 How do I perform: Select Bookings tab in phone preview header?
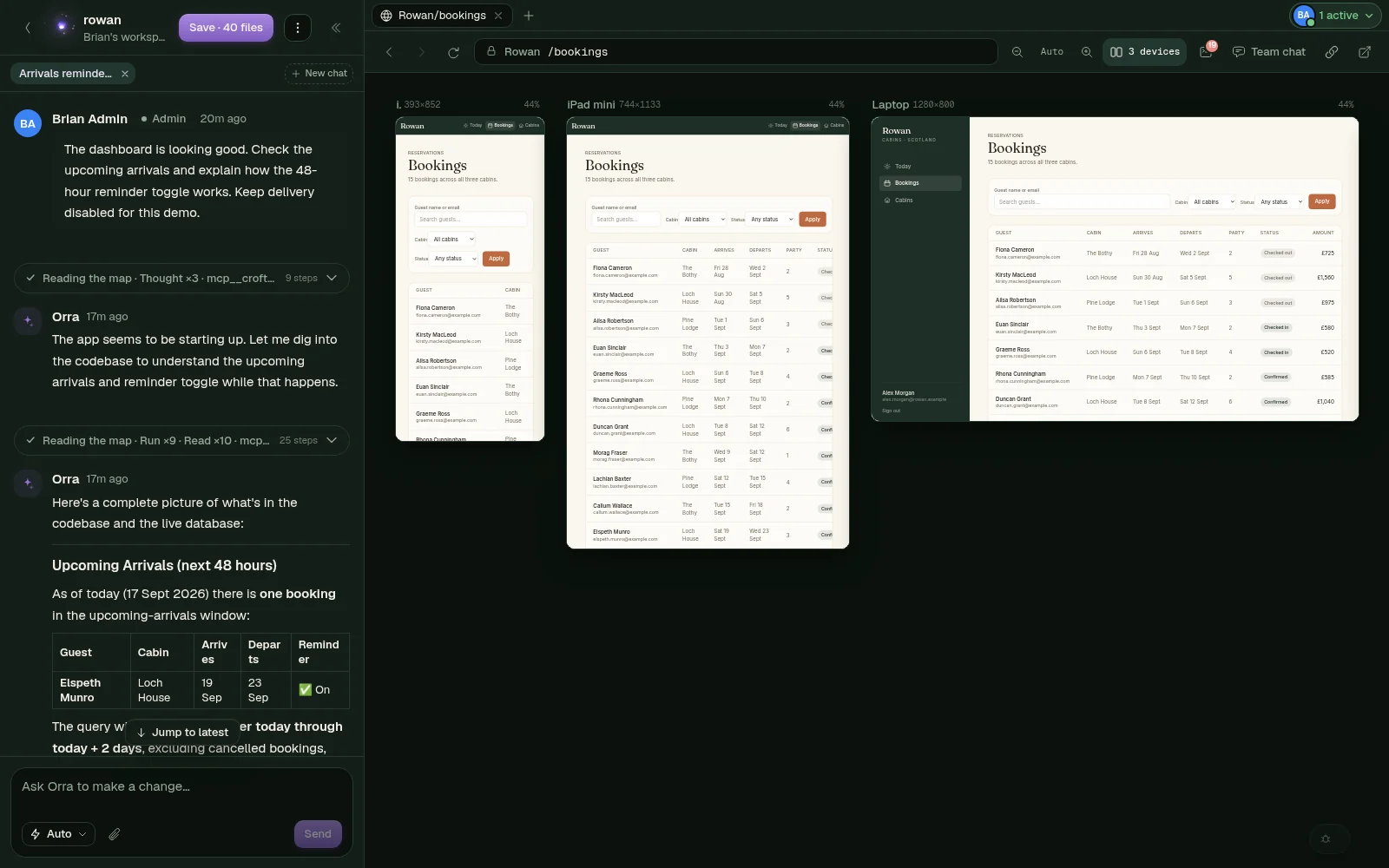coord(500,125)
